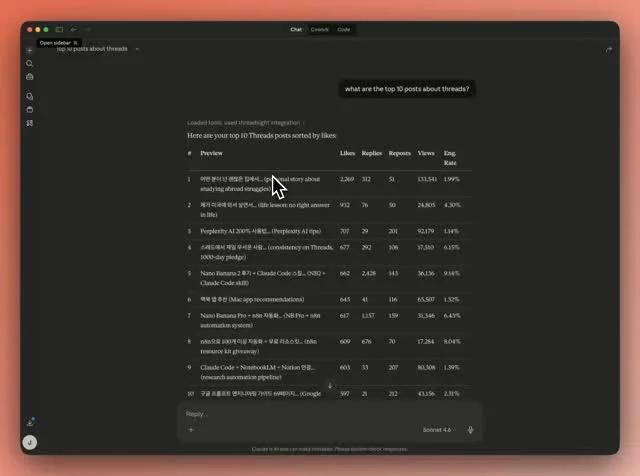Click the Replies column header
Image resolution: width=640 pixels, height=476 pixels.
[372, 153]
